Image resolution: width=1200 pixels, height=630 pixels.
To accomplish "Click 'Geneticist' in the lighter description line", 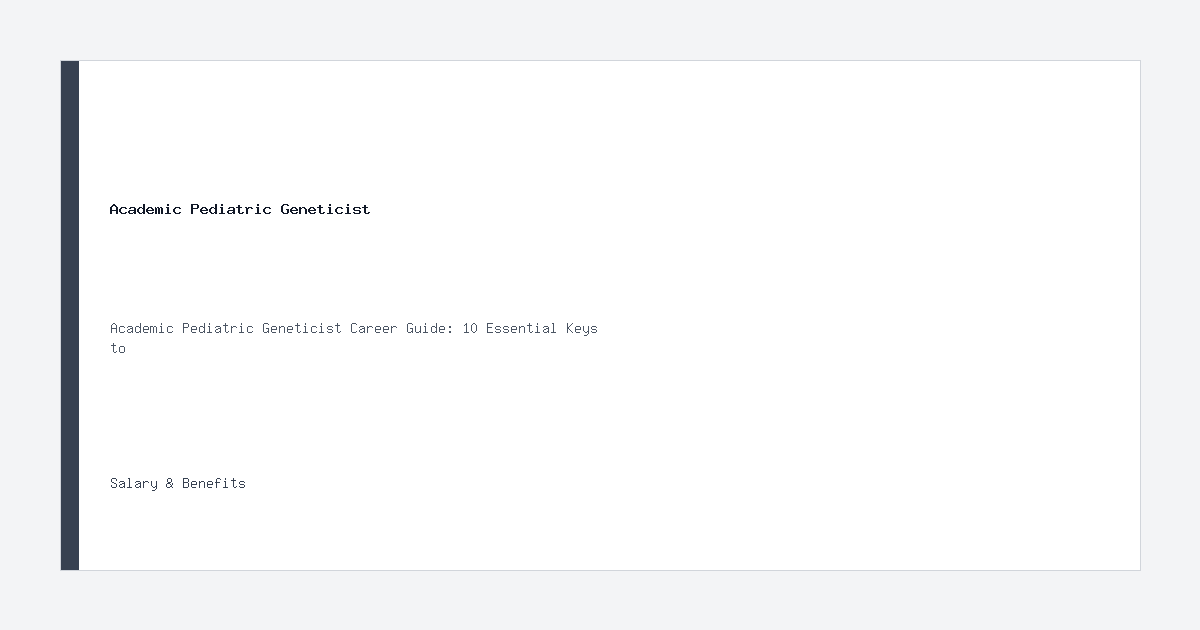I will click(x=302, y=328).
